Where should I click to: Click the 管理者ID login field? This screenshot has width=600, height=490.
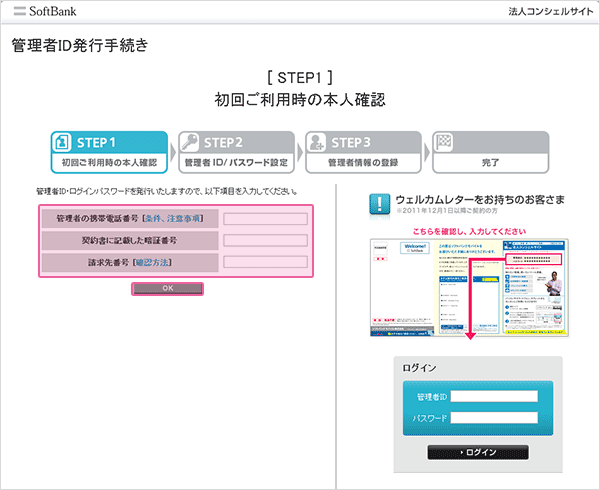[494, 396]
